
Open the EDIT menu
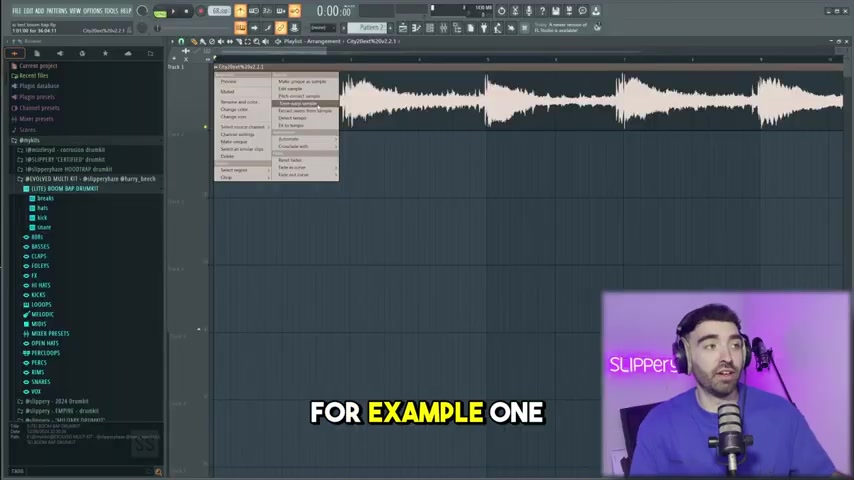[x=28, y=11]
